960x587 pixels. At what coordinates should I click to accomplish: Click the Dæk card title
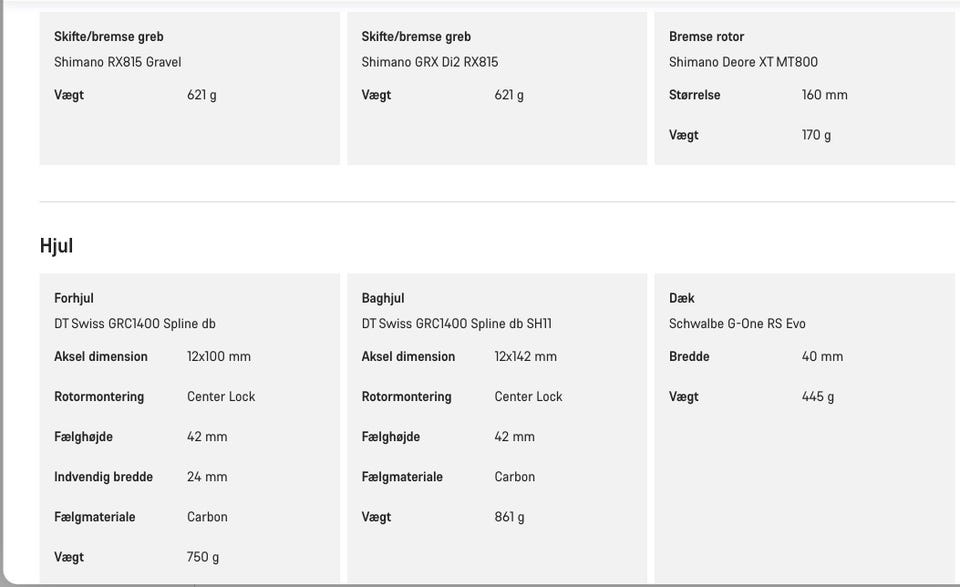coord(681,298)
